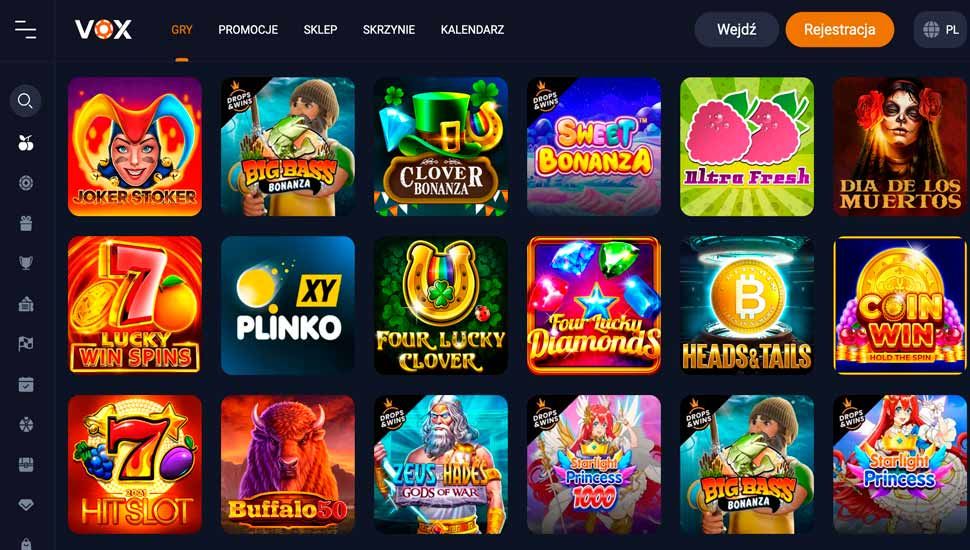This screenshot has height=550, width=970.
Task: Open the calendar icon in sidebar
Action: [x=25, y=384]
